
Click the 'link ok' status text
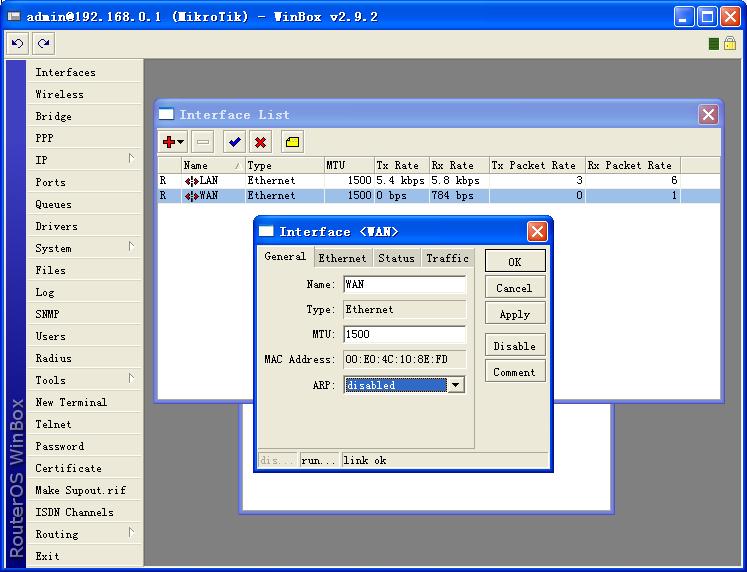(365, 461)
